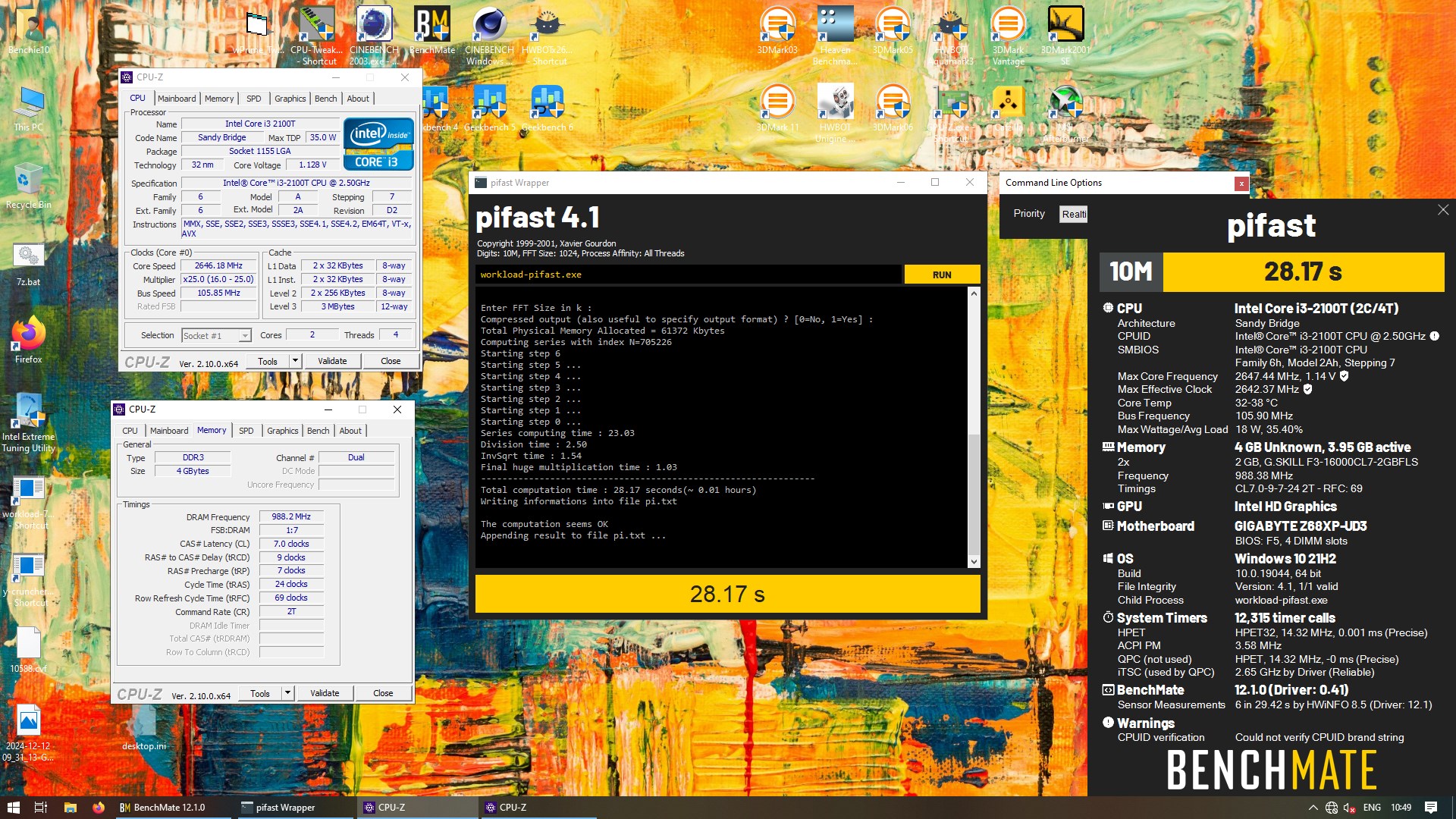Viewport: 1456px width, 819px height.
Task: Switch to CPU tab in lower CPU-Z
Action: pyautogui.click(x=130, y=431)
